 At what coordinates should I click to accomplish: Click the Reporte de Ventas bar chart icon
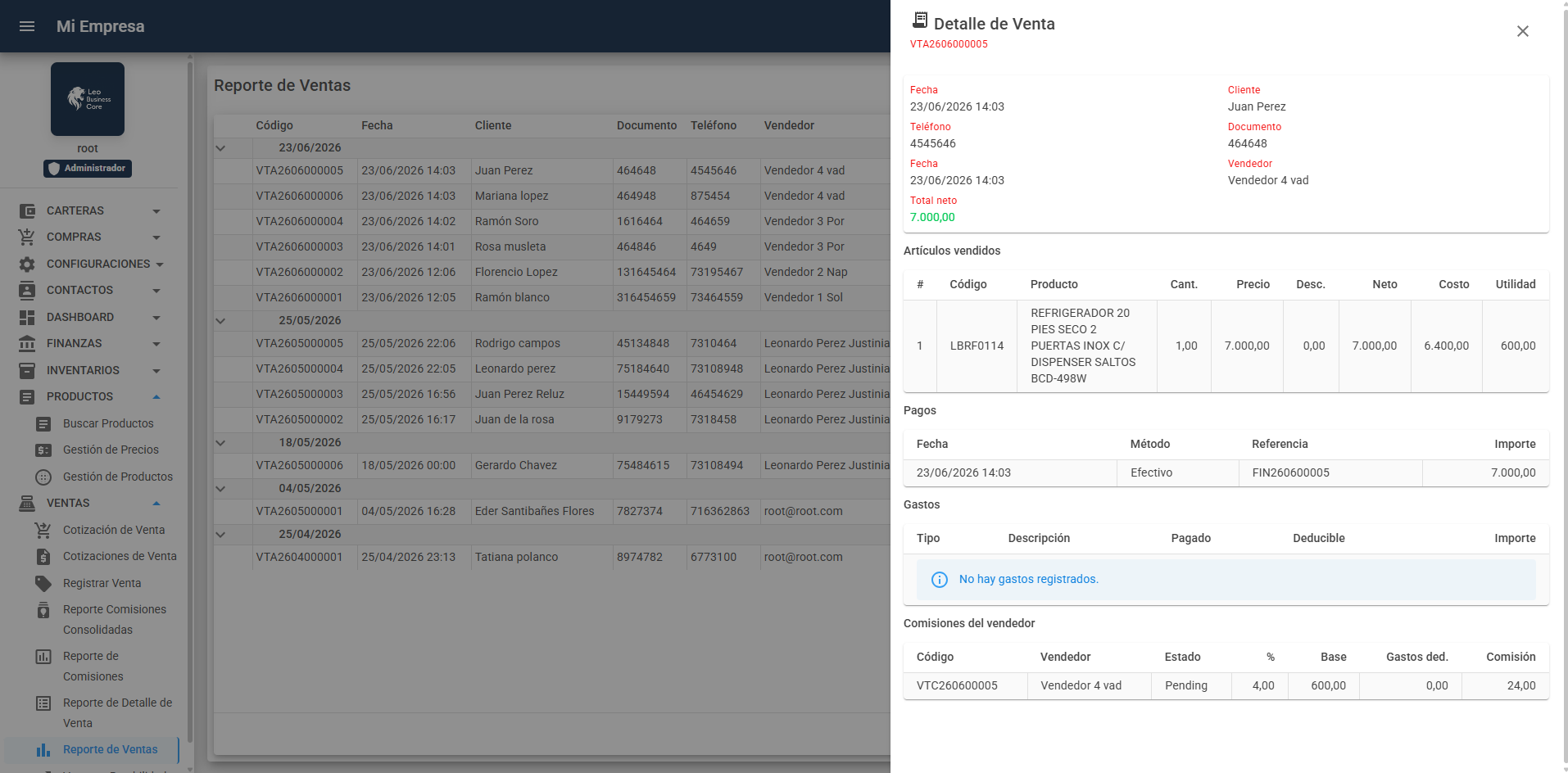coord(43,750)
